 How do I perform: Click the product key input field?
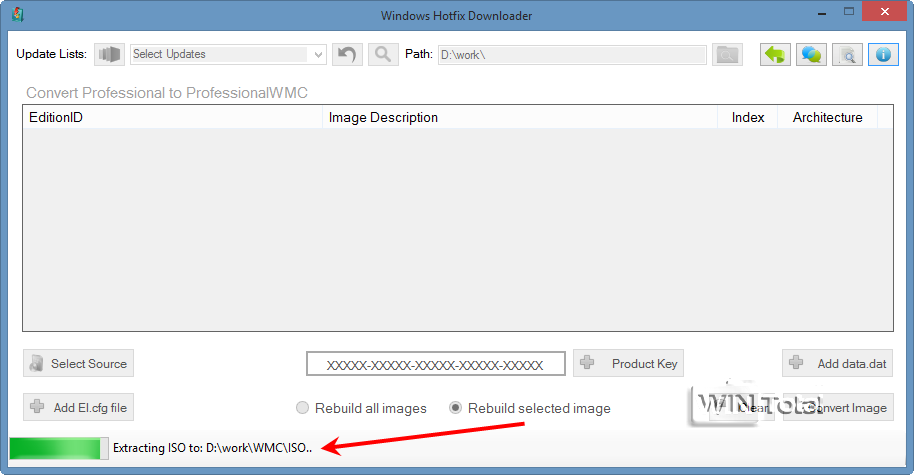[x=435, y=364]
